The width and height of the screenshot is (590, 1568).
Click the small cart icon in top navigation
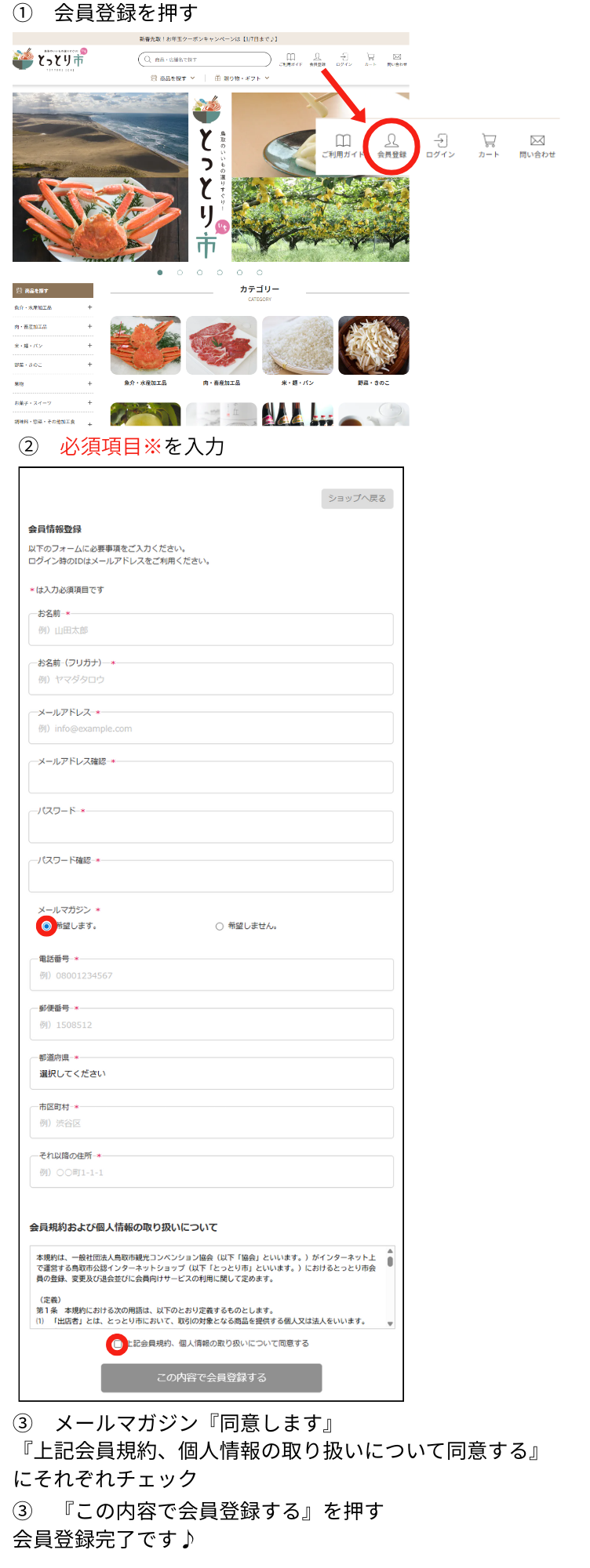click(x=370, y=58)
